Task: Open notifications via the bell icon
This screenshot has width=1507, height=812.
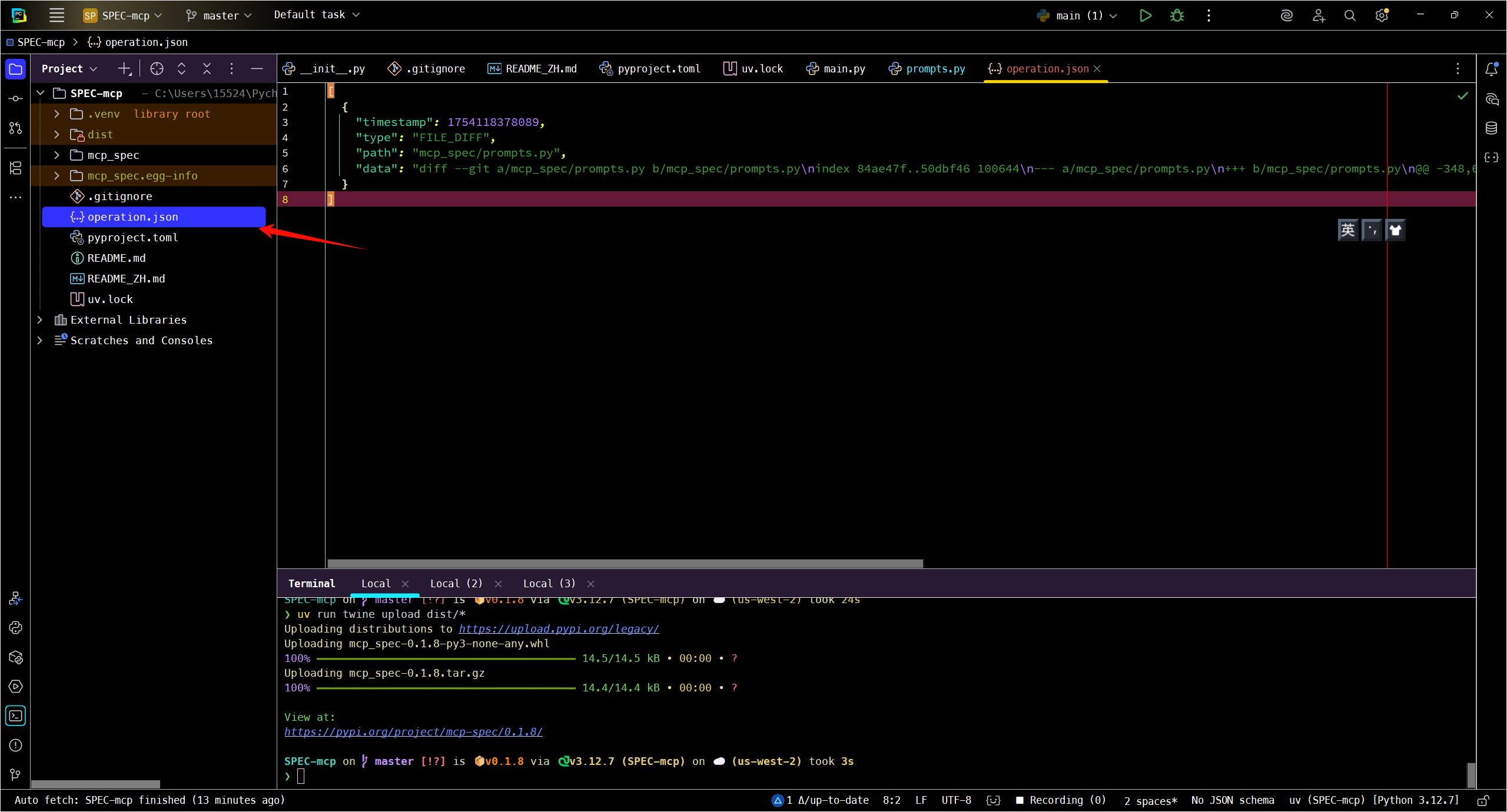Action: tap(1492, 69)
